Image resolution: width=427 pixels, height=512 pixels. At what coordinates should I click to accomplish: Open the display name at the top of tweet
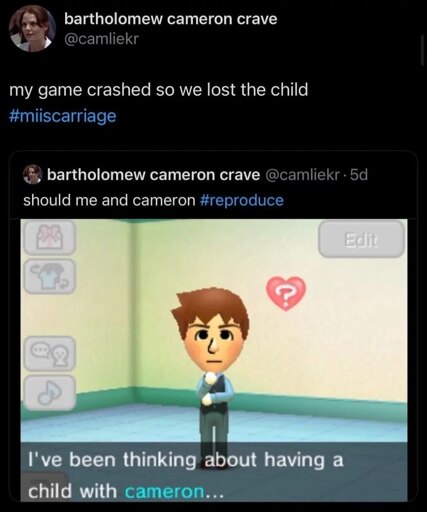tap(171, 19)
